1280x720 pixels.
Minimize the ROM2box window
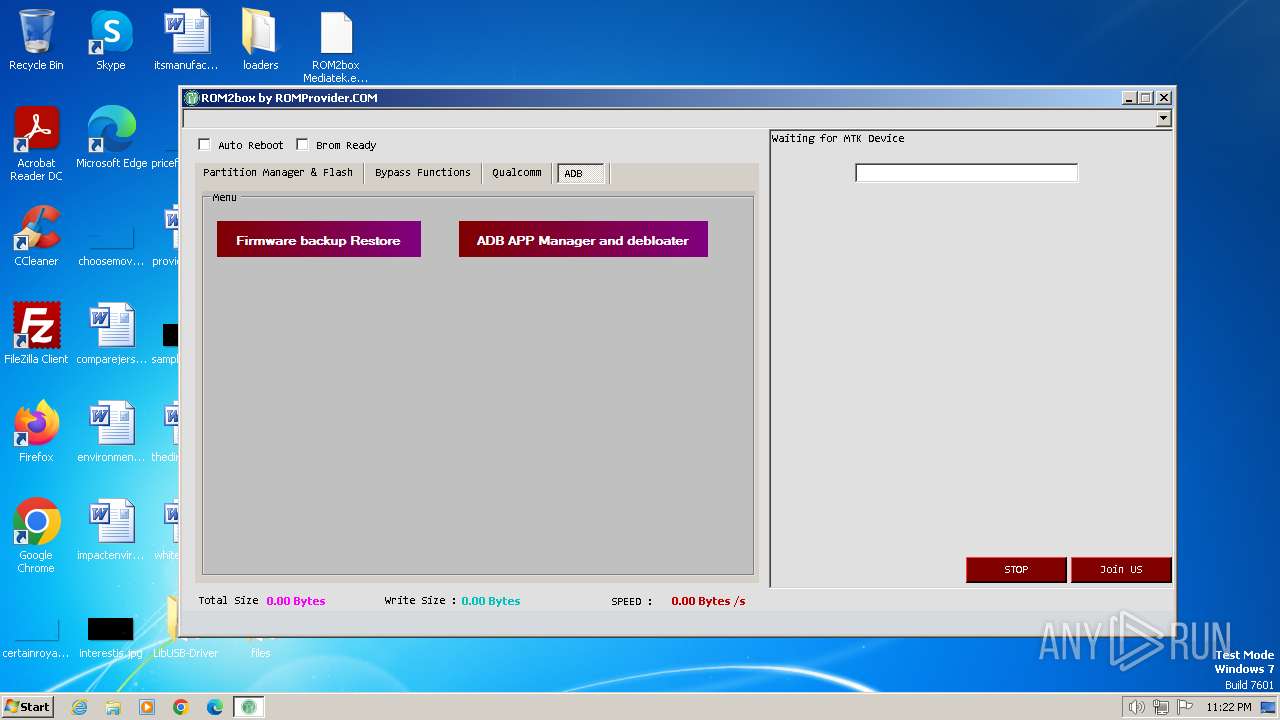pos(1130,98)
